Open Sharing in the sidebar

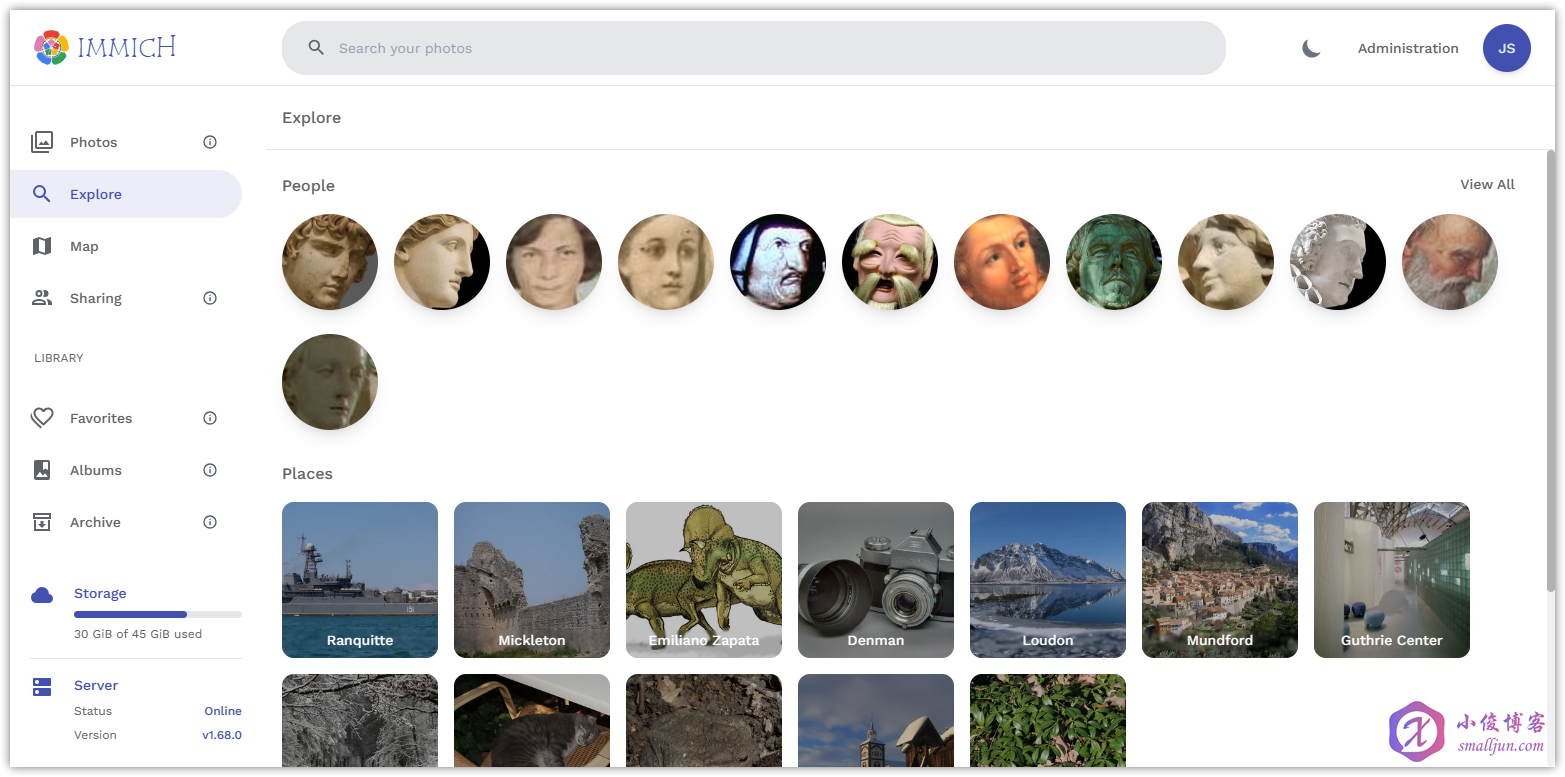click(126, 298)
